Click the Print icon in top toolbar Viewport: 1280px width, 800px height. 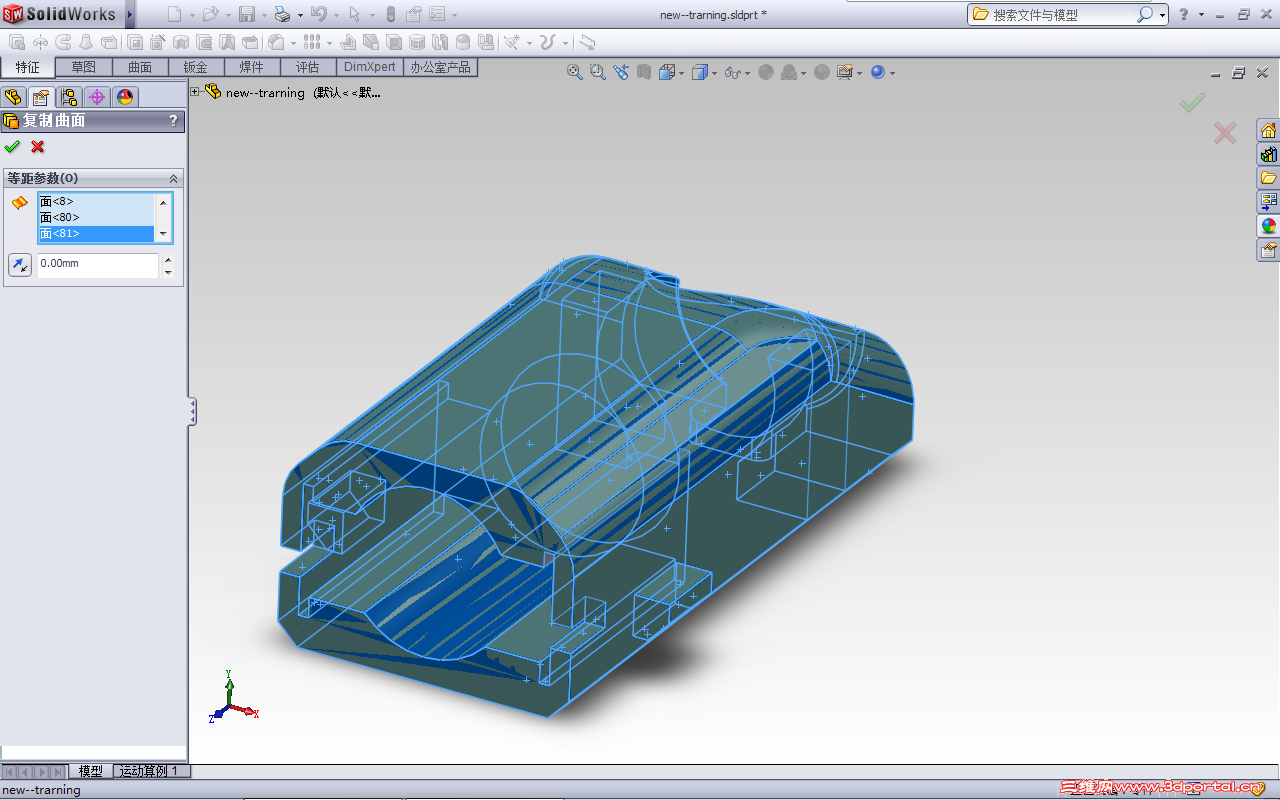click(282, 15)
